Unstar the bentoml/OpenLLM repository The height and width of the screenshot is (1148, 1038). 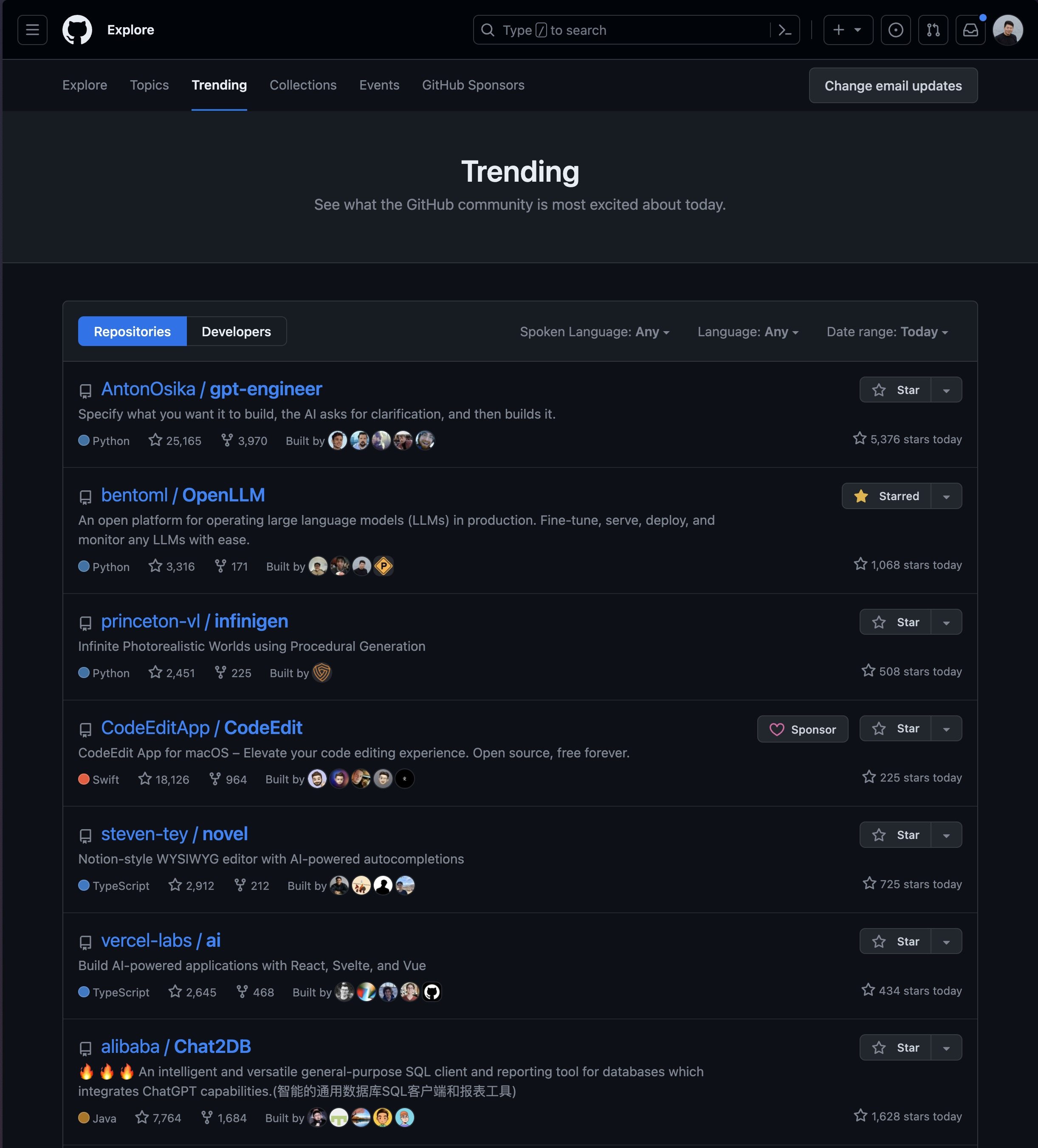[x=886, y=496]
